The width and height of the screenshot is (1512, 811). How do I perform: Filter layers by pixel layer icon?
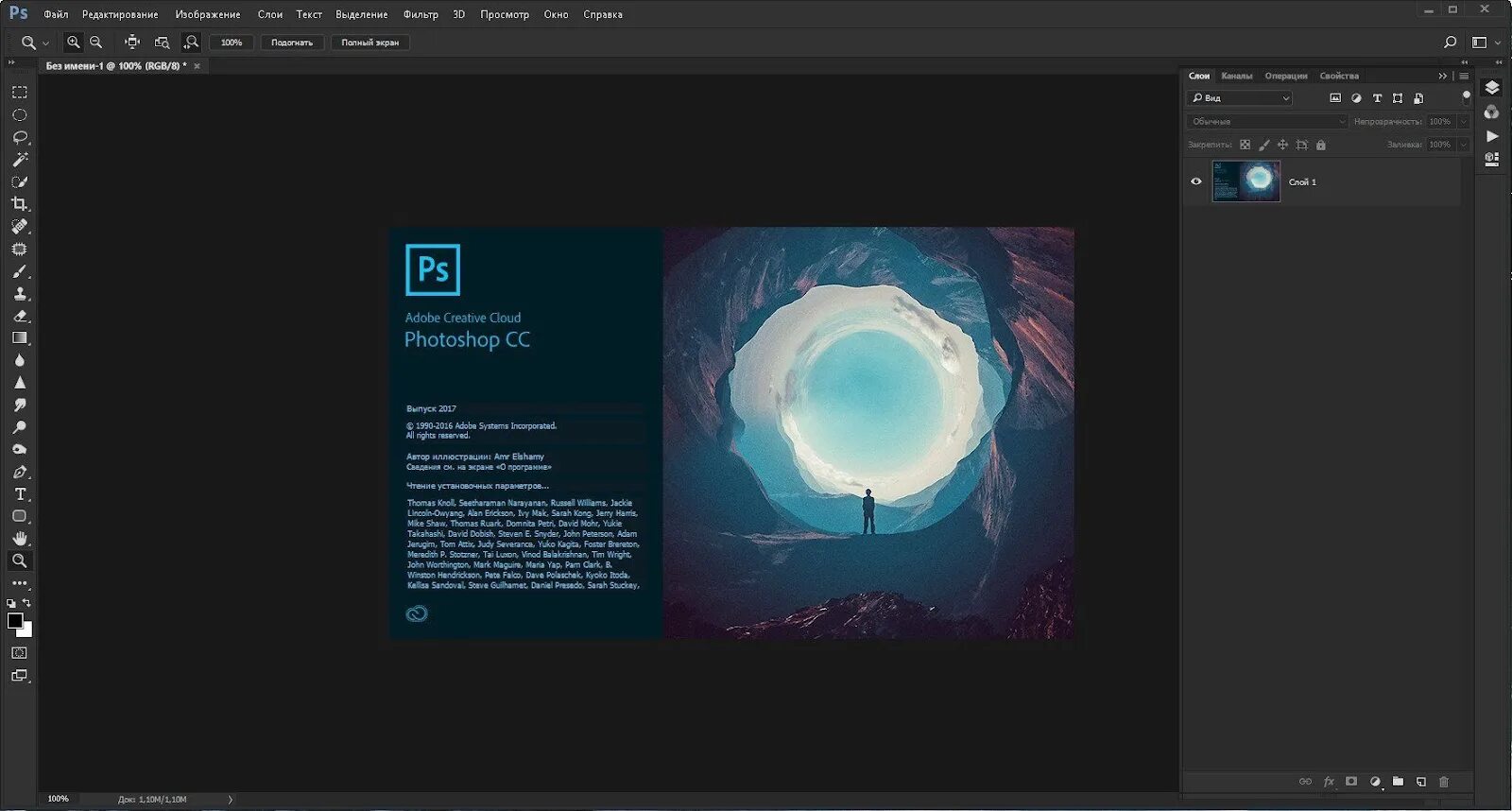tap(1335, 98)
